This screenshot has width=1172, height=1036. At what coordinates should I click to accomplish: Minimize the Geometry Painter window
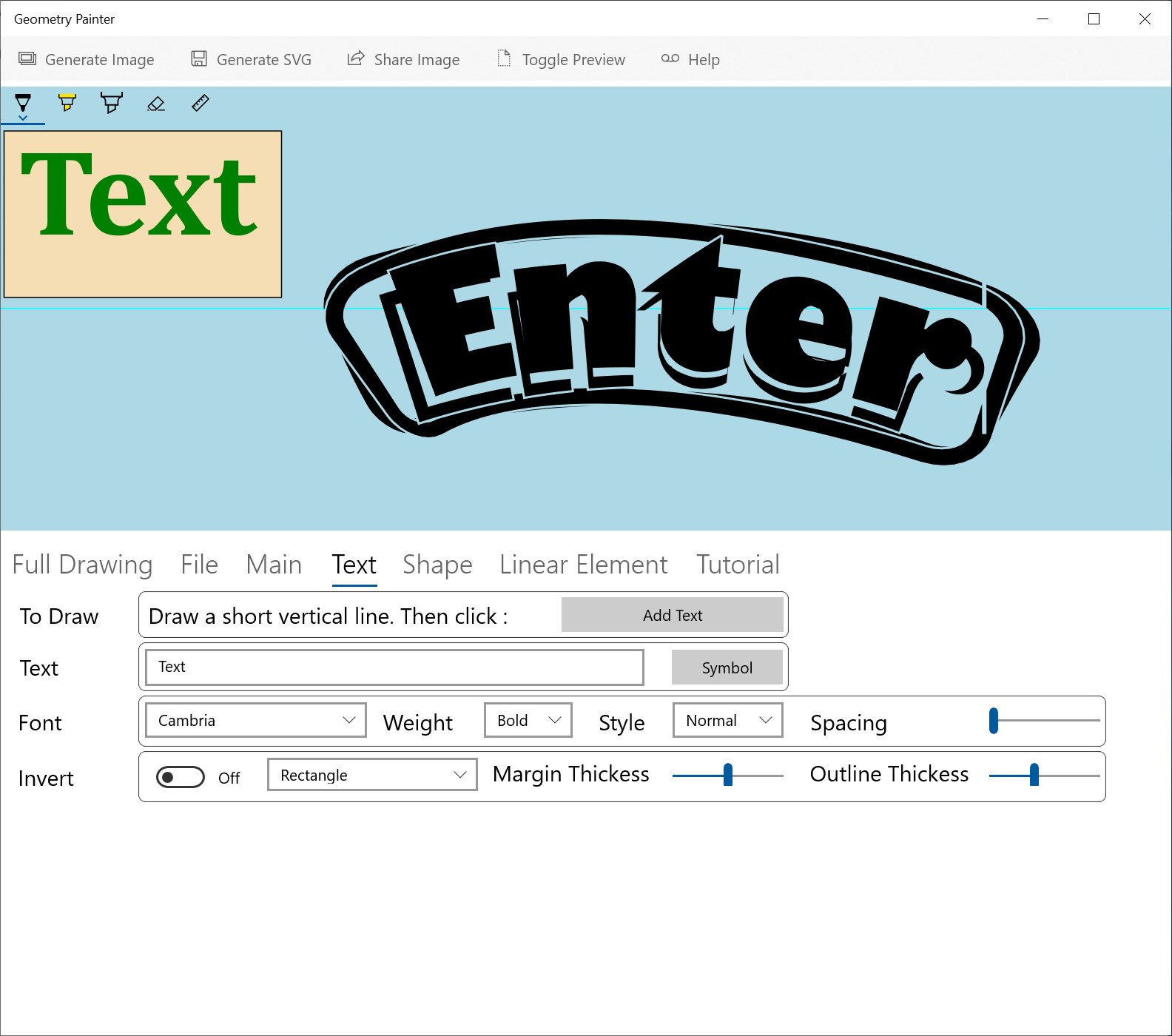tap(1043, 19)
